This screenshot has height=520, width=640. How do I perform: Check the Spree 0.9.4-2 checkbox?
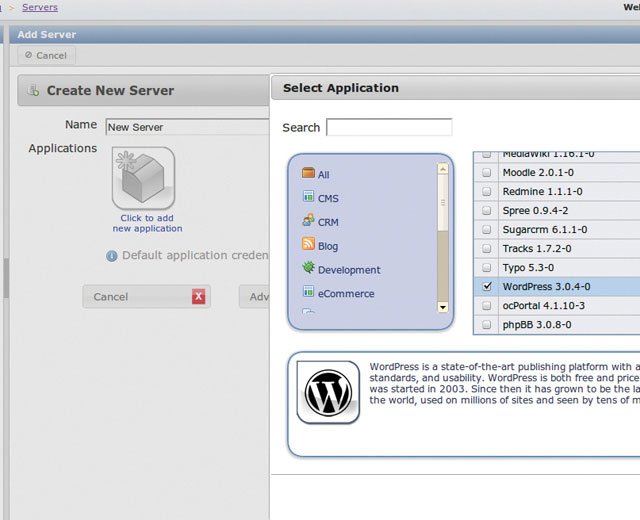click(487, 210)
